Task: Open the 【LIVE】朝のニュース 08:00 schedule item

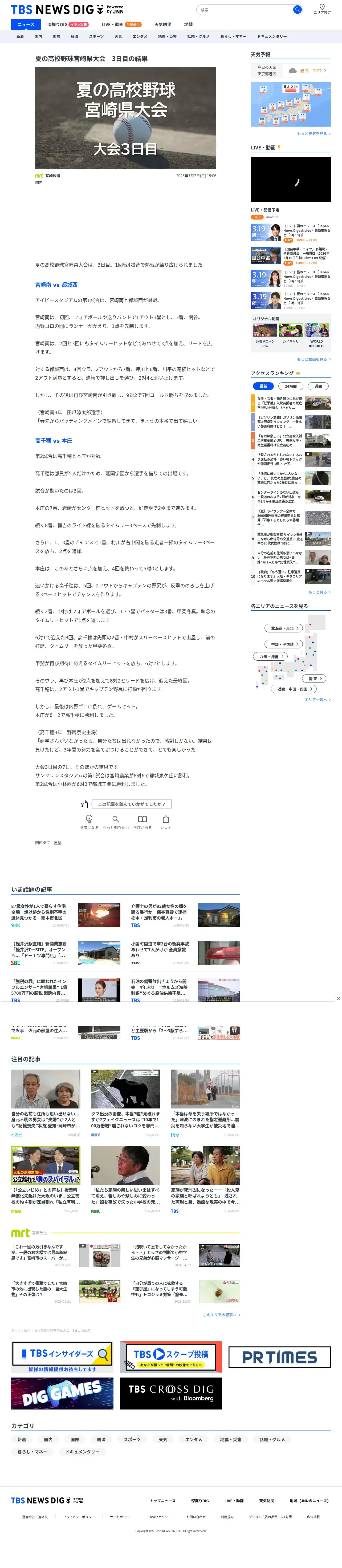Action: click(291, 233)
